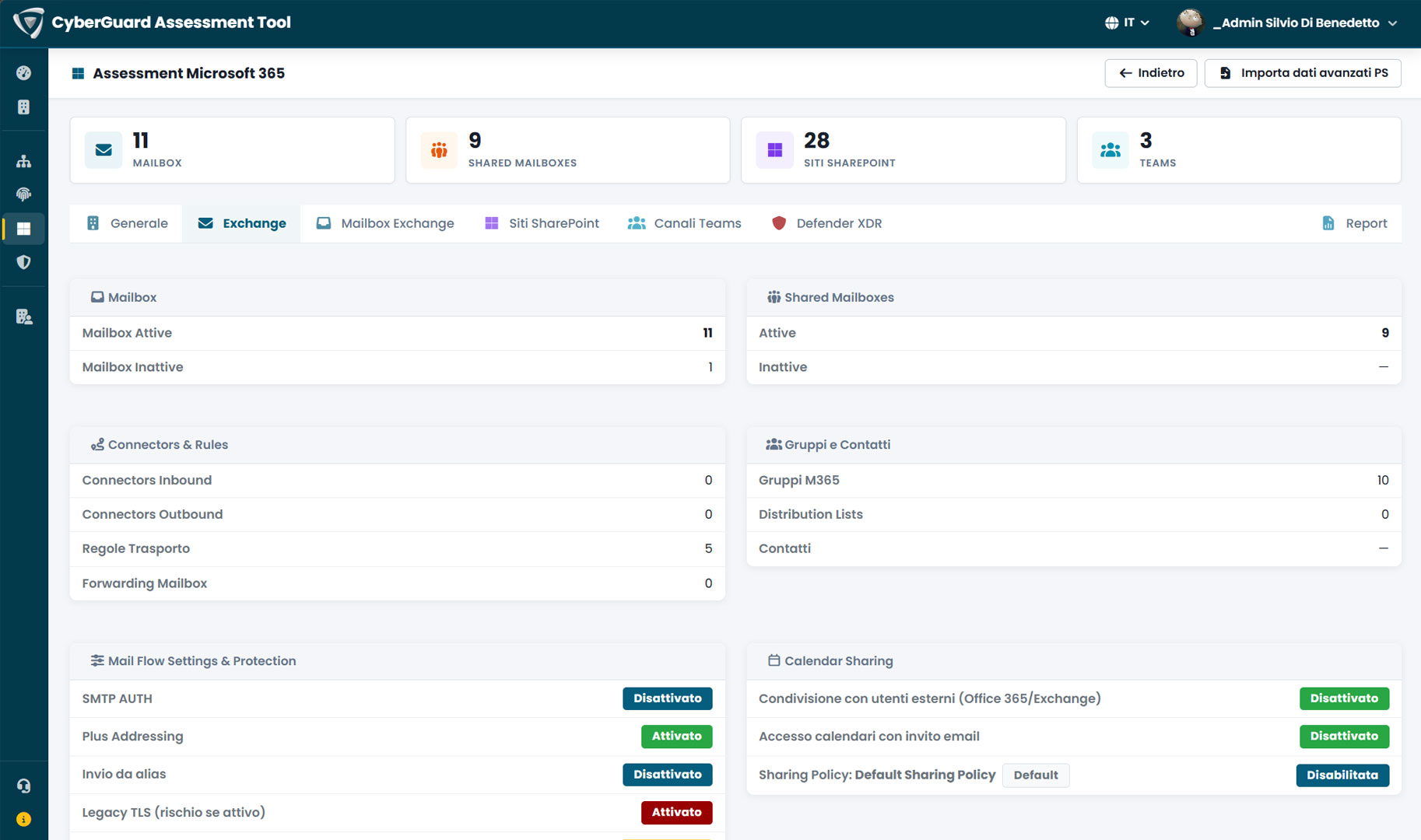Image resolution: width=1421 pixels, height=840 pixels.
Task: Click the Mail Flow Settings sliders icon
Action: pyautogui.click(x=97, y=660)
